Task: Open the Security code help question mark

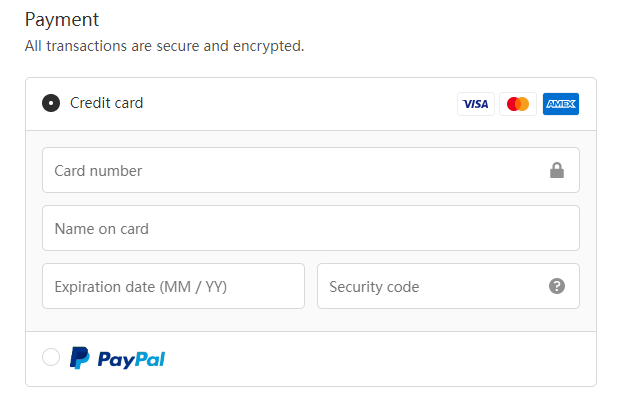Action: (557, 287)
